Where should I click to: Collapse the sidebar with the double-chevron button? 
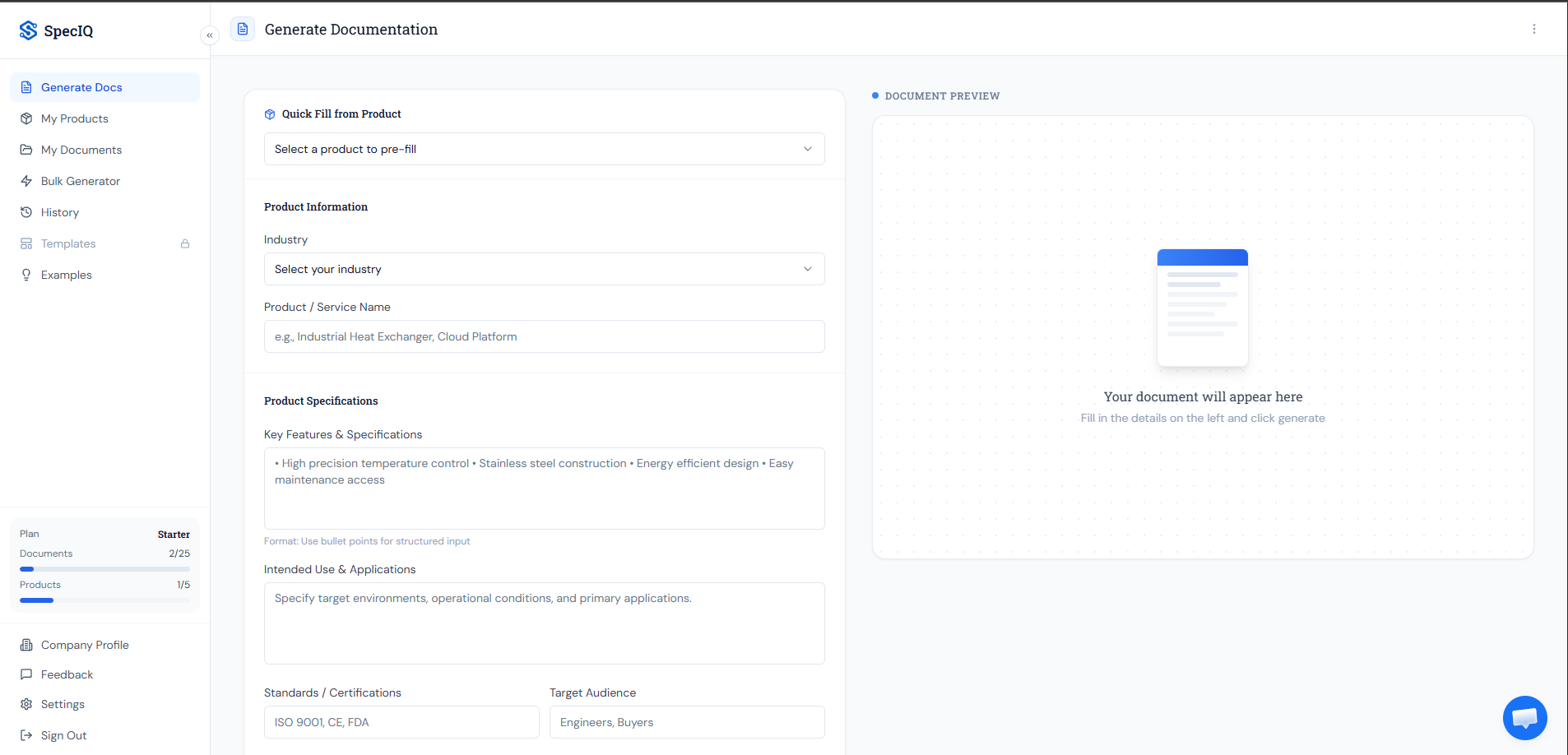pyautogui.click(x=210, y=35)
